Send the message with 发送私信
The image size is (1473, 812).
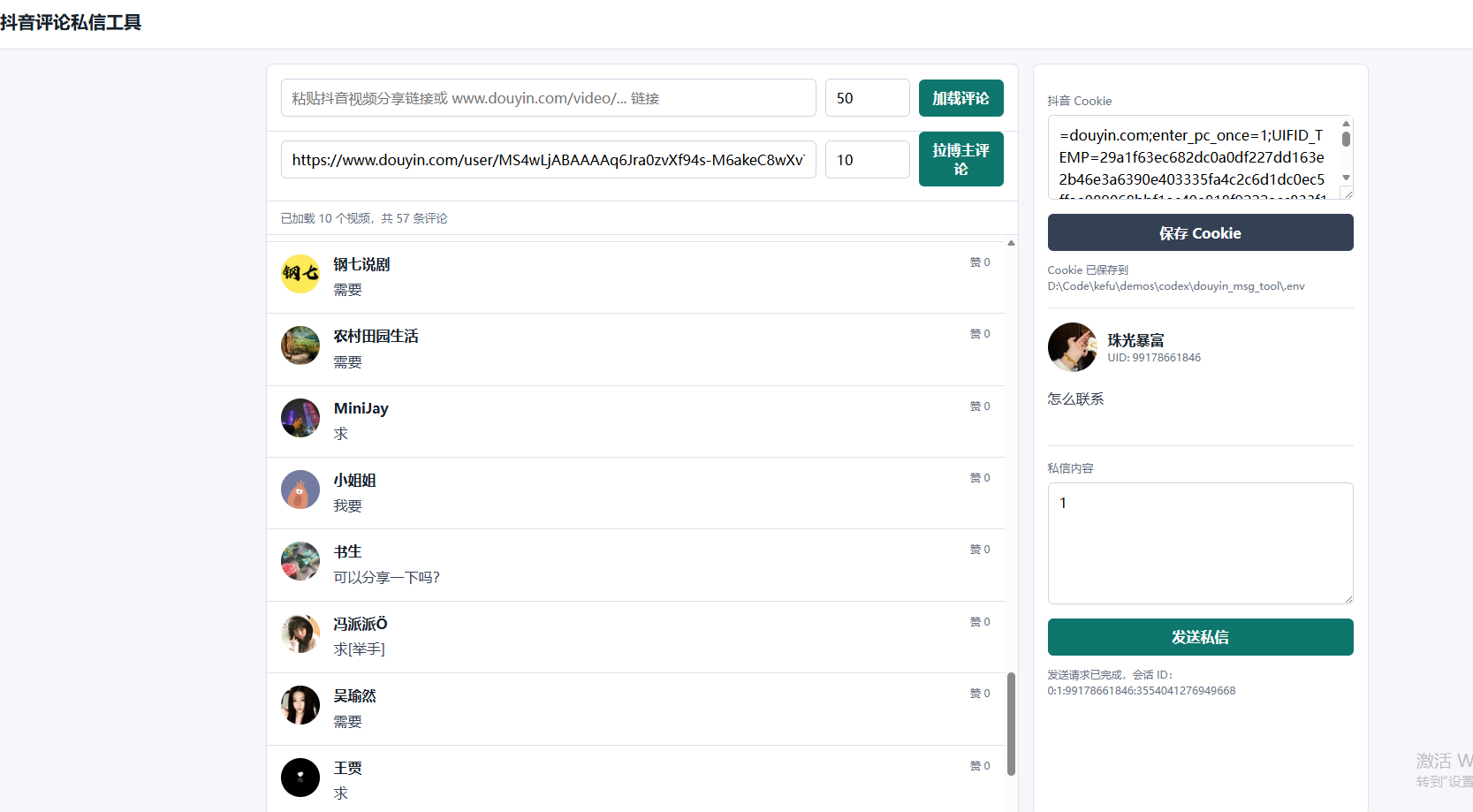click(x=1200, y=637)
